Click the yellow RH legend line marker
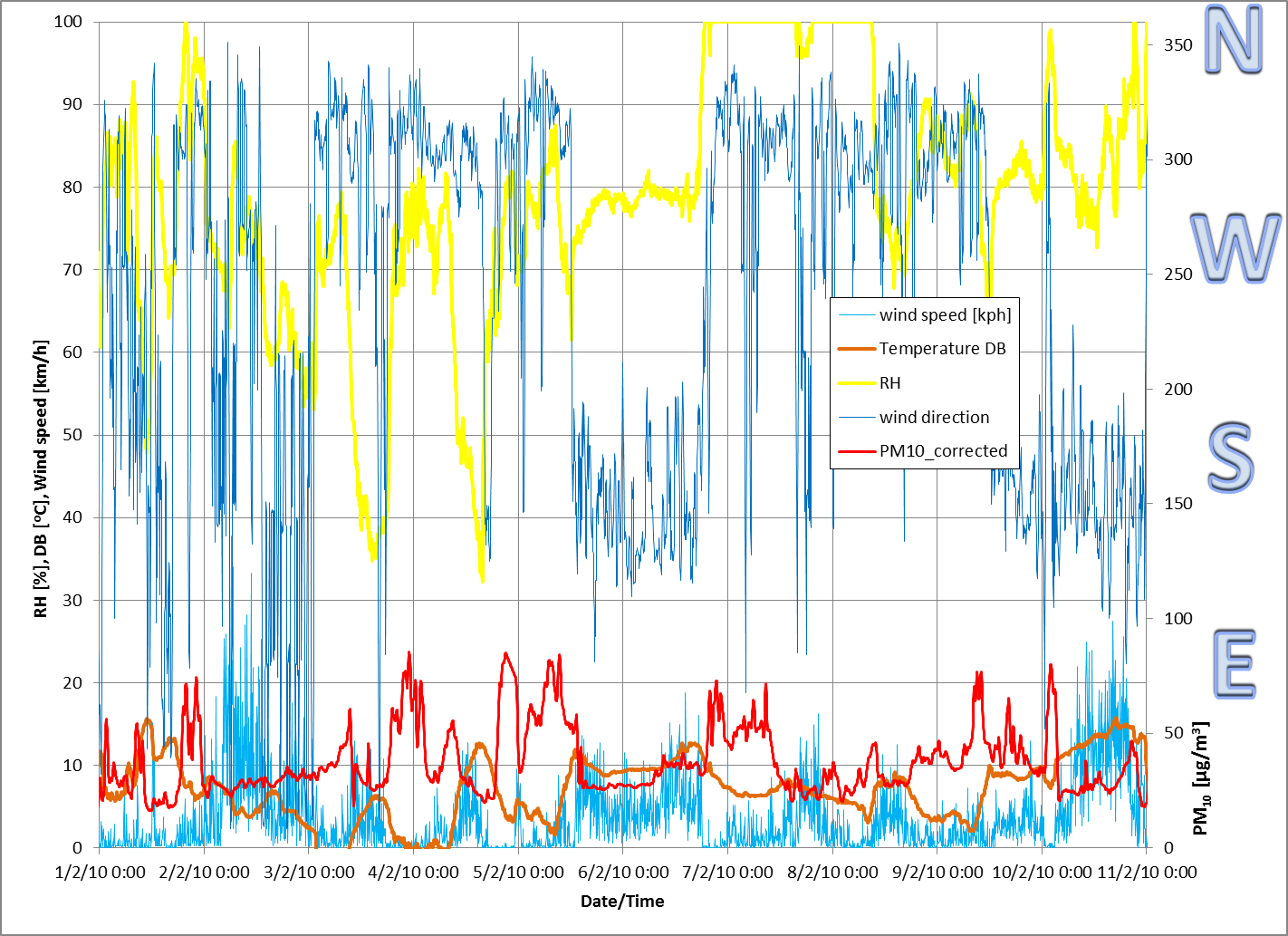The image size is (1288, 936). click(856, 383)
